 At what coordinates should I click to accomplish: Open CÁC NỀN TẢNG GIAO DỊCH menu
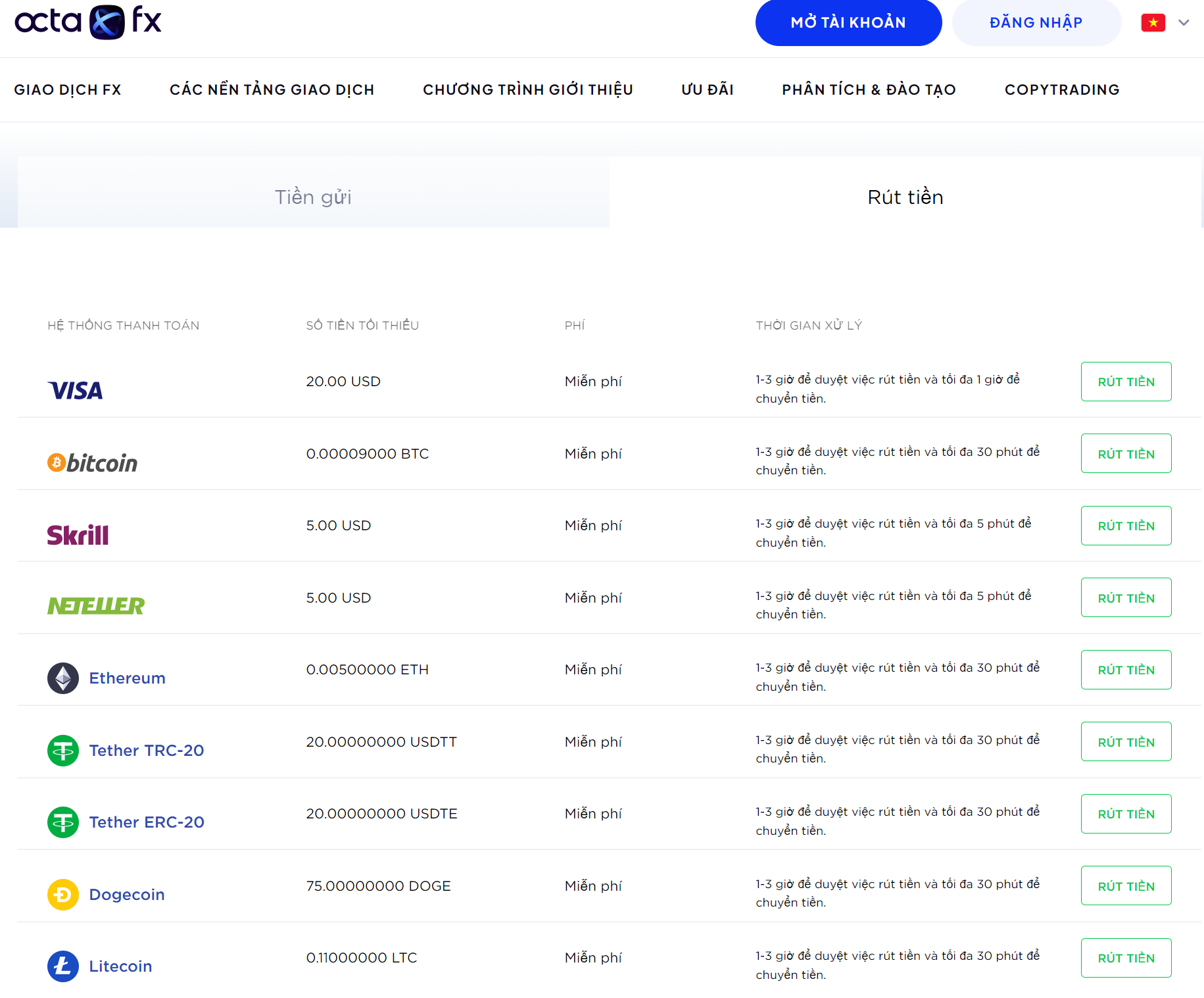click(x=272, y=89)
